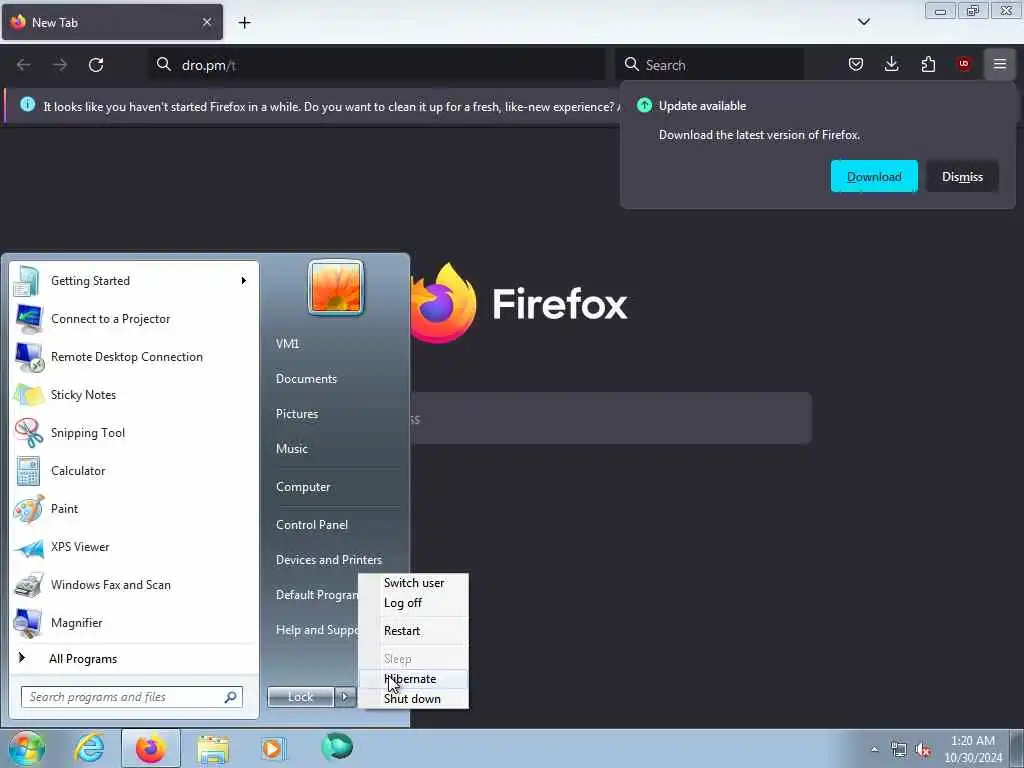Click the muted volume tray icon
The height and width of the screenshot is (768, 1024).
click(923, 750)
